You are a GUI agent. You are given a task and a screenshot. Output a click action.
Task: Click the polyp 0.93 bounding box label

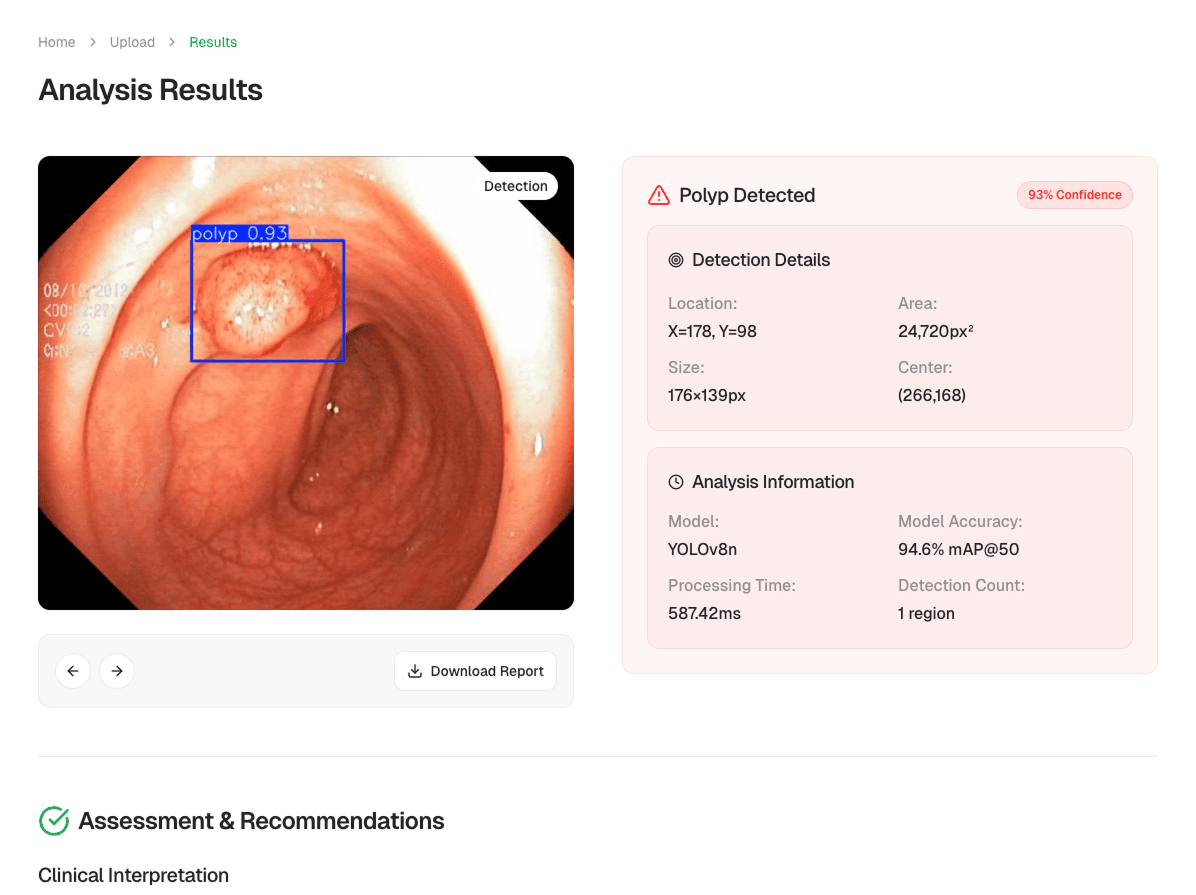[240, 233]
